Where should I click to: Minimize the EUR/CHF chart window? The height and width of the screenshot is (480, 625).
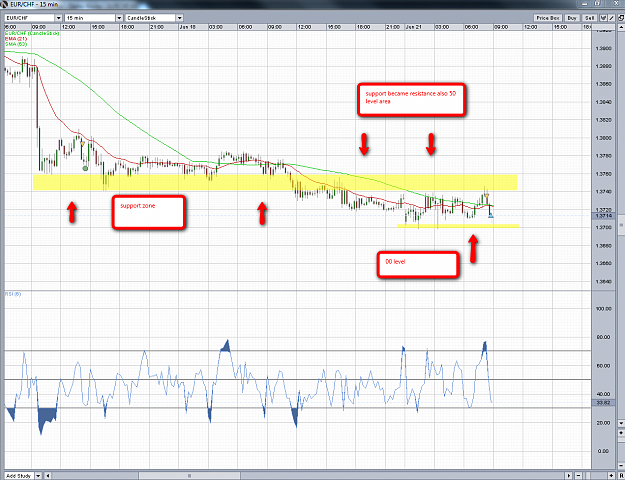(x=584, y=4)
